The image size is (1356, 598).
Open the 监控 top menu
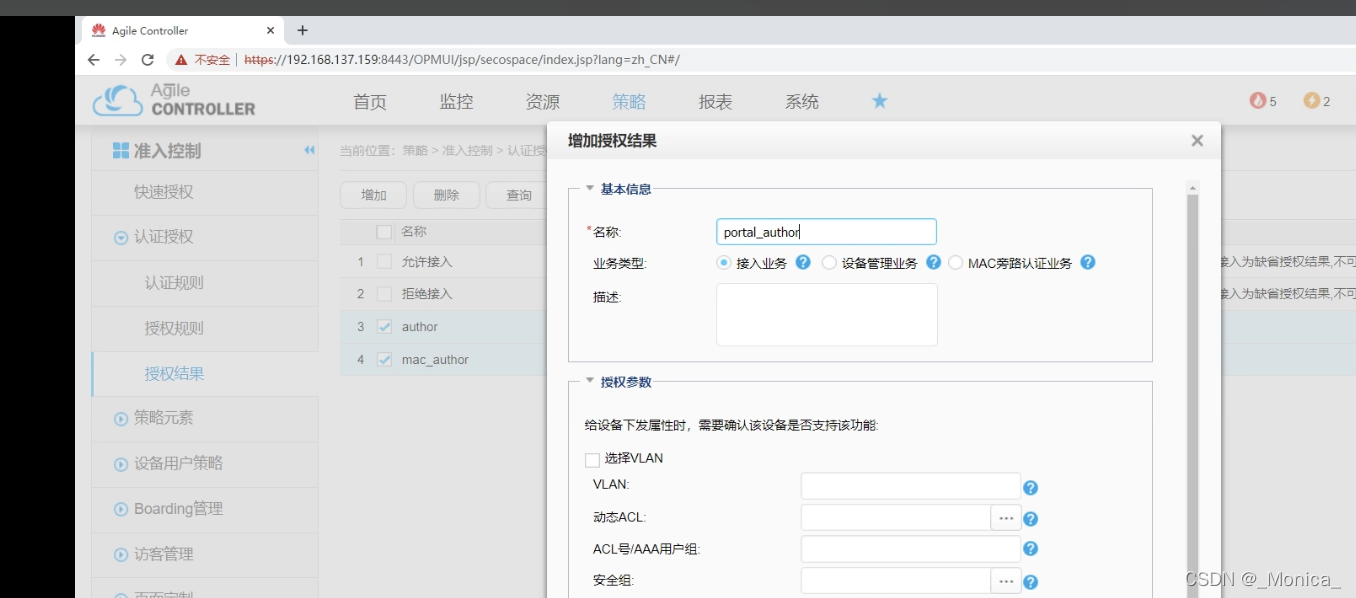[456, 102]
